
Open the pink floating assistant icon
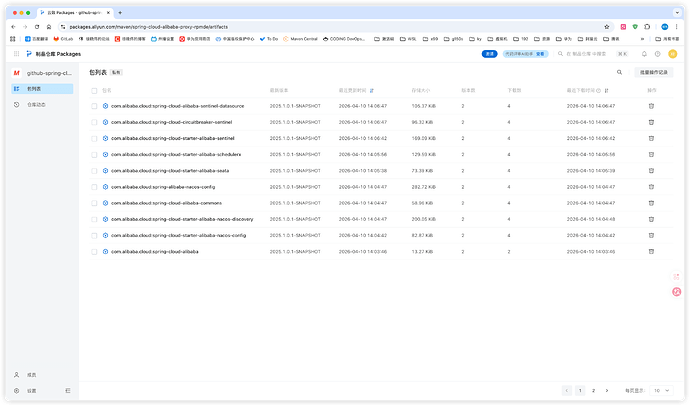tap(677, 291)
